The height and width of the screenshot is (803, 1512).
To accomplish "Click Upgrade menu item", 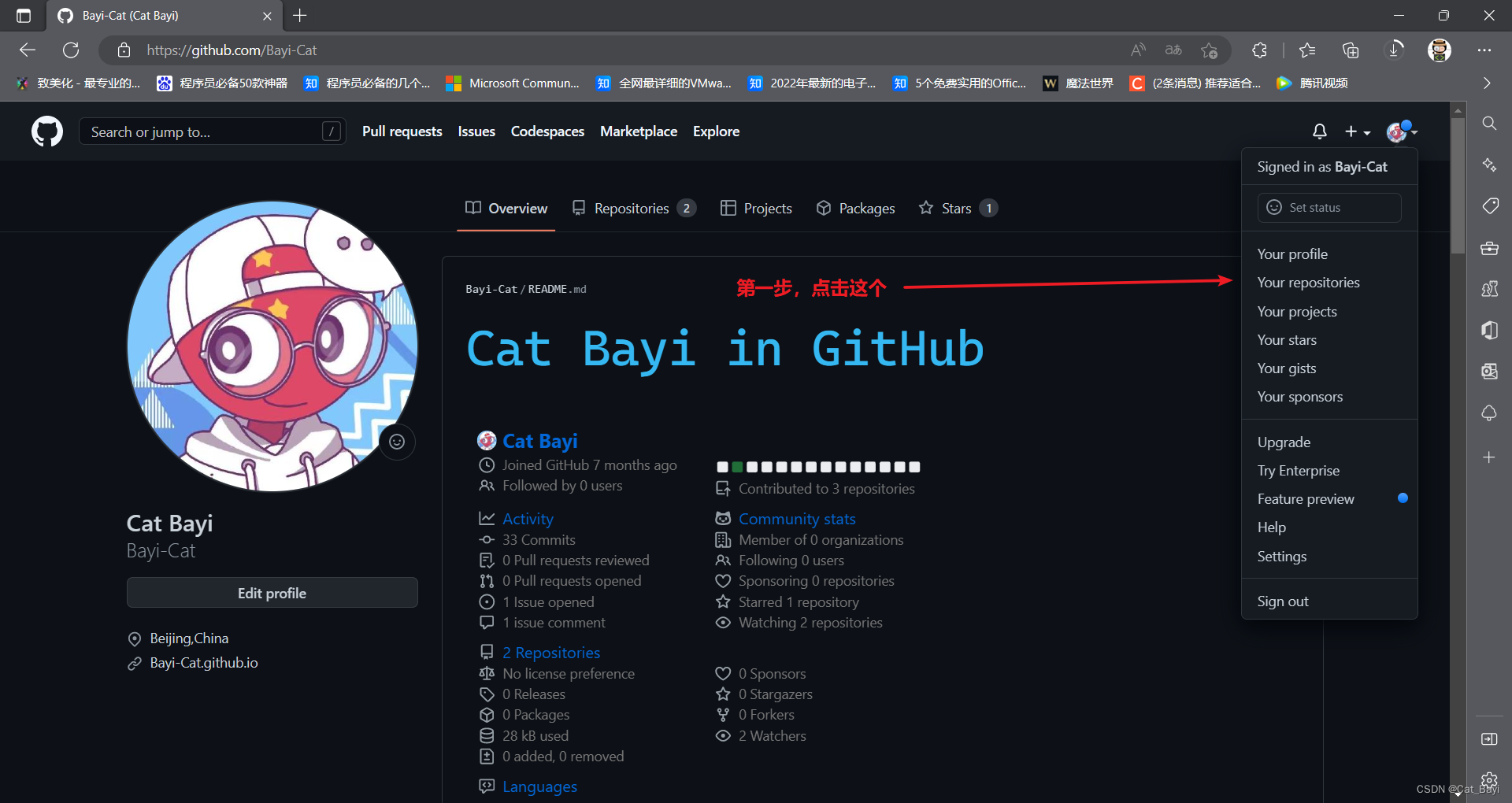I will [1329, 442].
